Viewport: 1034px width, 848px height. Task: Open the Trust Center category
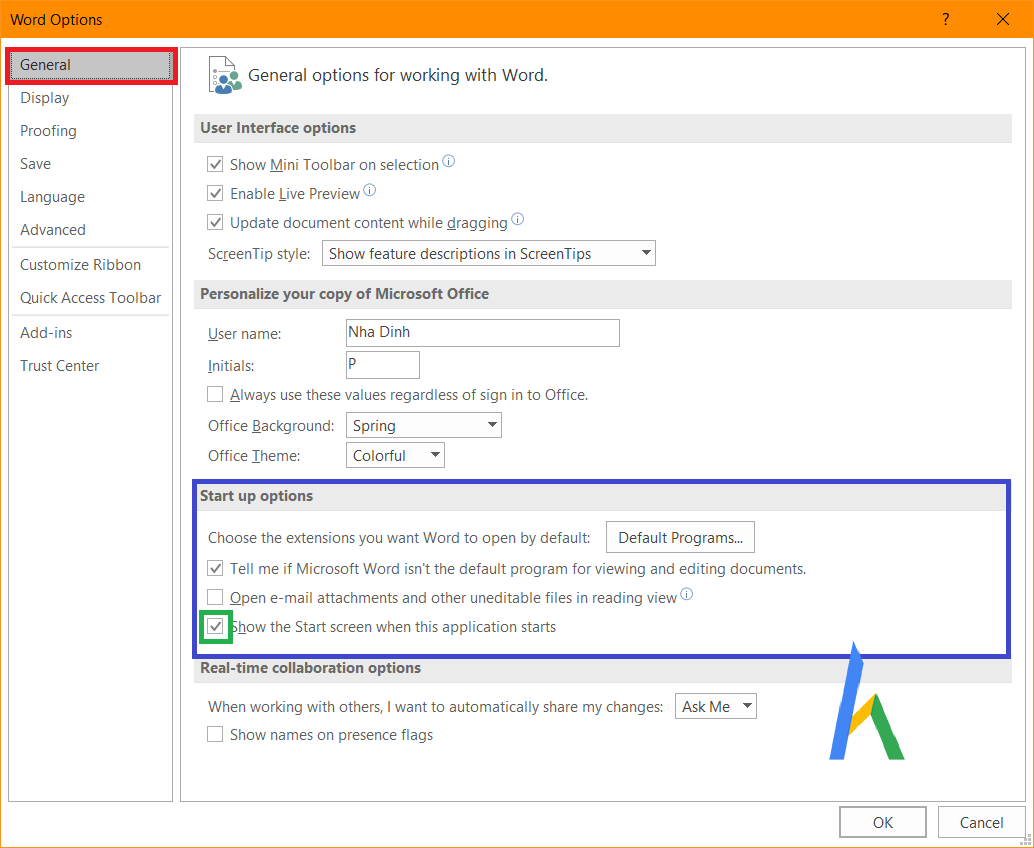(90, 365)
